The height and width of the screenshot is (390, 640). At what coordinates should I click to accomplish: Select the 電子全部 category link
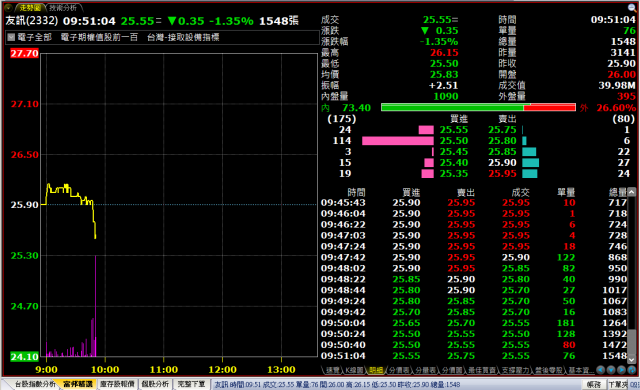[x=34, y=37]
